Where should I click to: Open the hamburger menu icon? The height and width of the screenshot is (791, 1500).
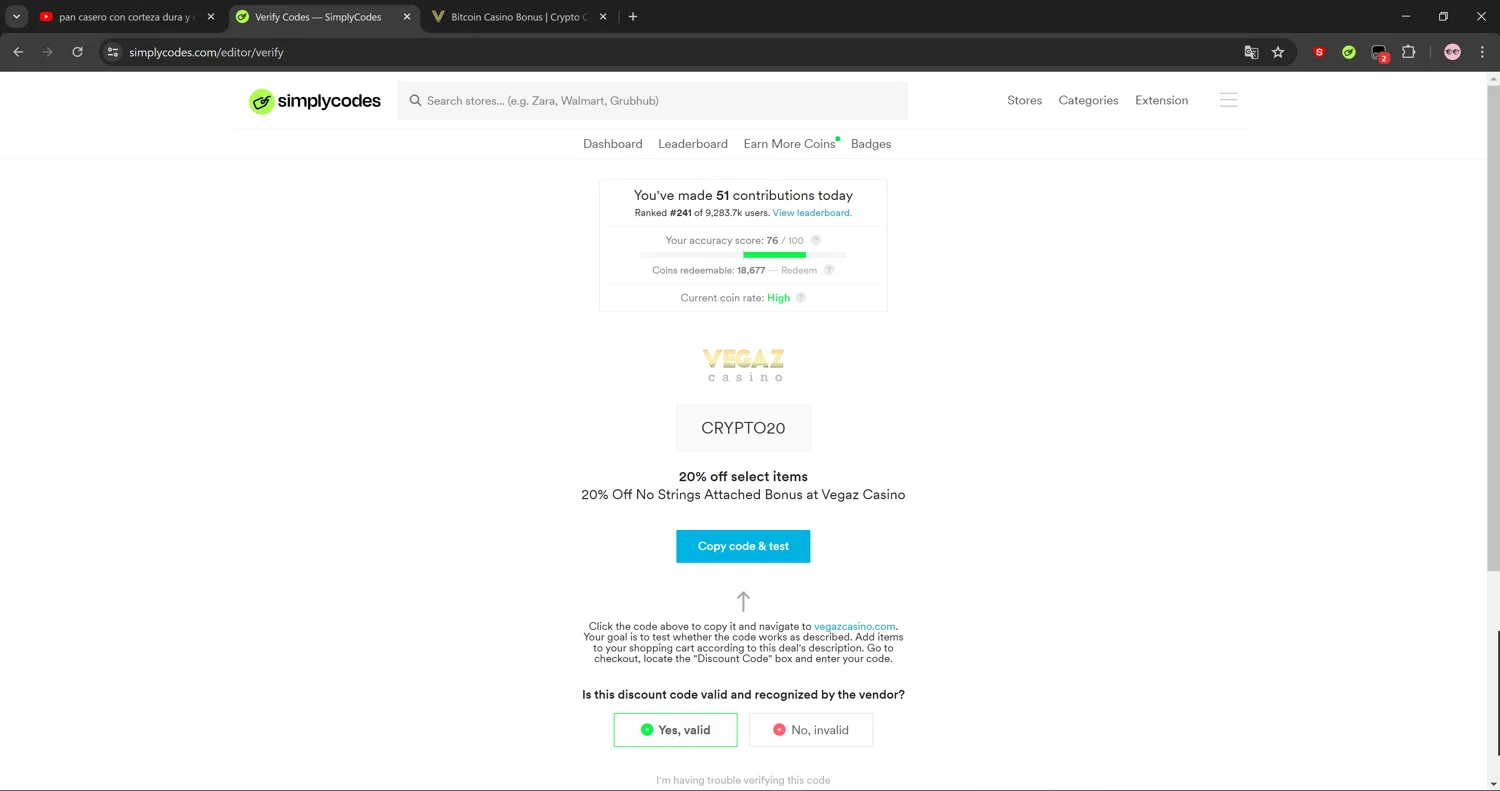pyautogui.click(x=1229, y=100)
